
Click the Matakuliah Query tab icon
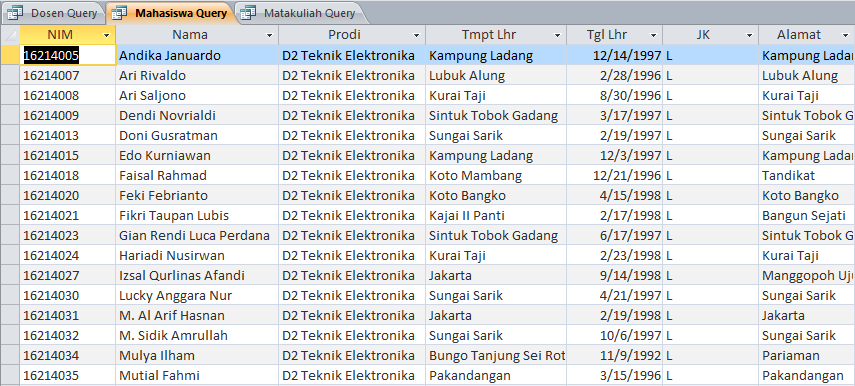coord(248,13)
